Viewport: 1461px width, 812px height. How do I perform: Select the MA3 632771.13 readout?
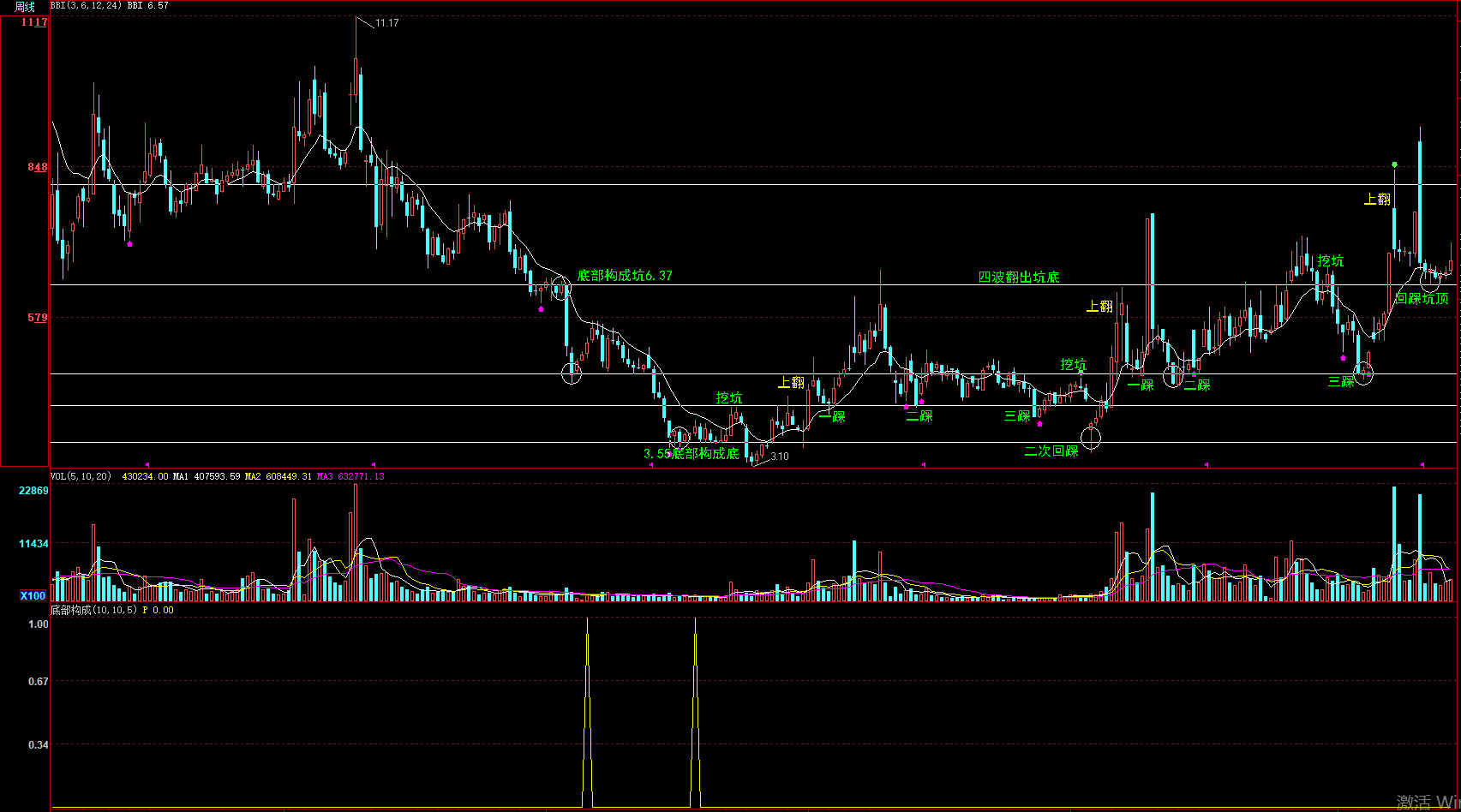tap(350, 476)
